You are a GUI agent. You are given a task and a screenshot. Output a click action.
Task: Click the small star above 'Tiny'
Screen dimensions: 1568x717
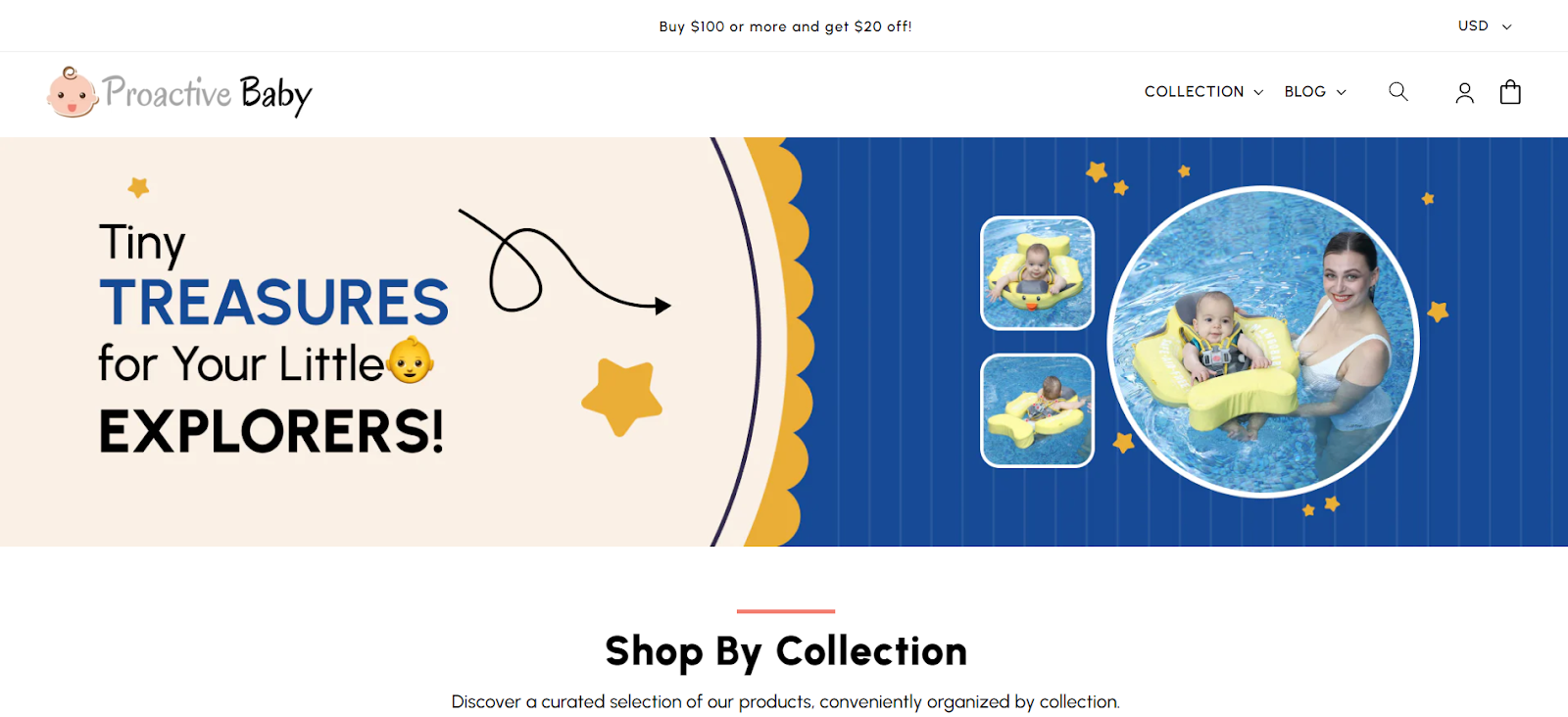pos(139,186)
